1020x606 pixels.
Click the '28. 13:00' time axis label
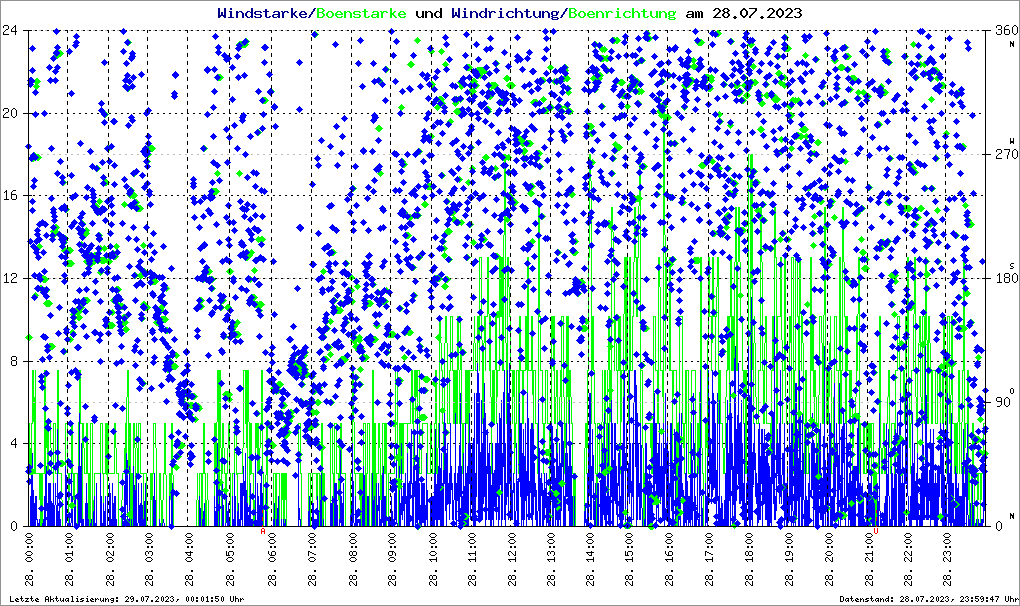coord(552,559)
